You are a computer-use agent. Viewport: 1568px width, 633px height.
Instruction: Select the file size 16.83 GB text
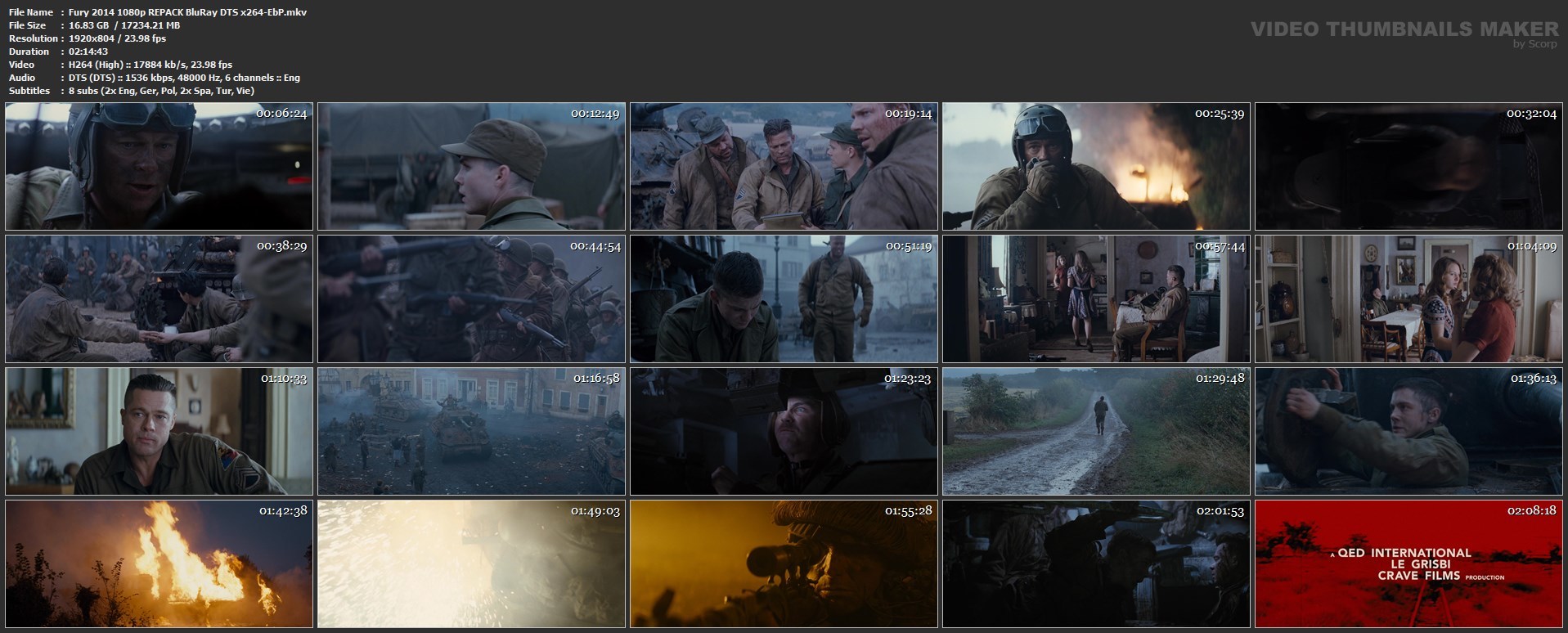tap(124, 25)
